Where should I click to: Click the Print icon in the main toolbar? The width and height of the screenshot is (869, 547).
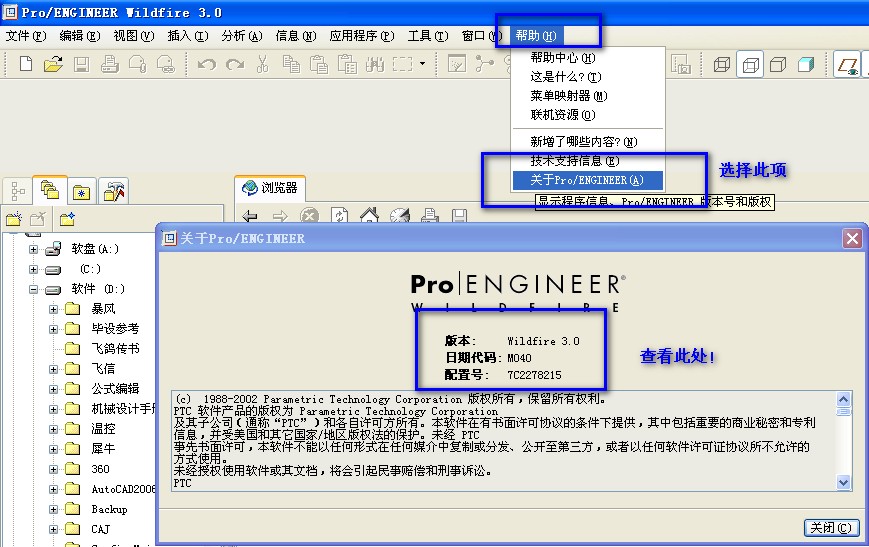[x=110, y=64]
